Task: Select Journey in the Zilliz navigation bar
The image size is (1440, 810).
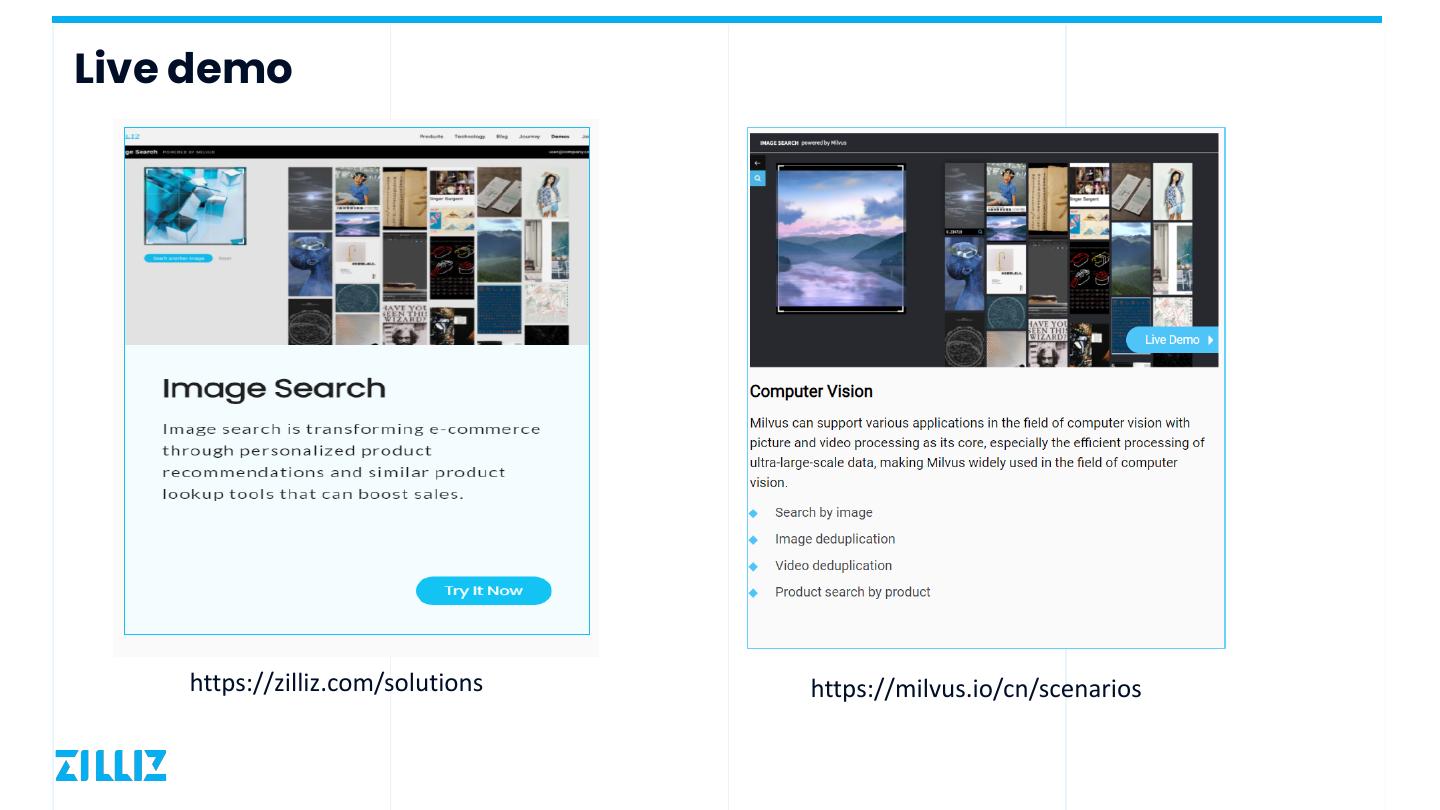Action: click(x=530, y=136)
